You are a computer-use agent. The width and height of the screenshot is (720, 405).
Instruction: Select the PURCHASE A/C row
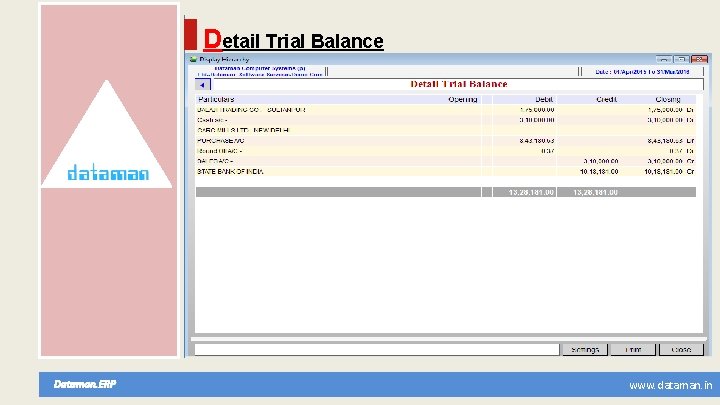click(x=445, y=141)
